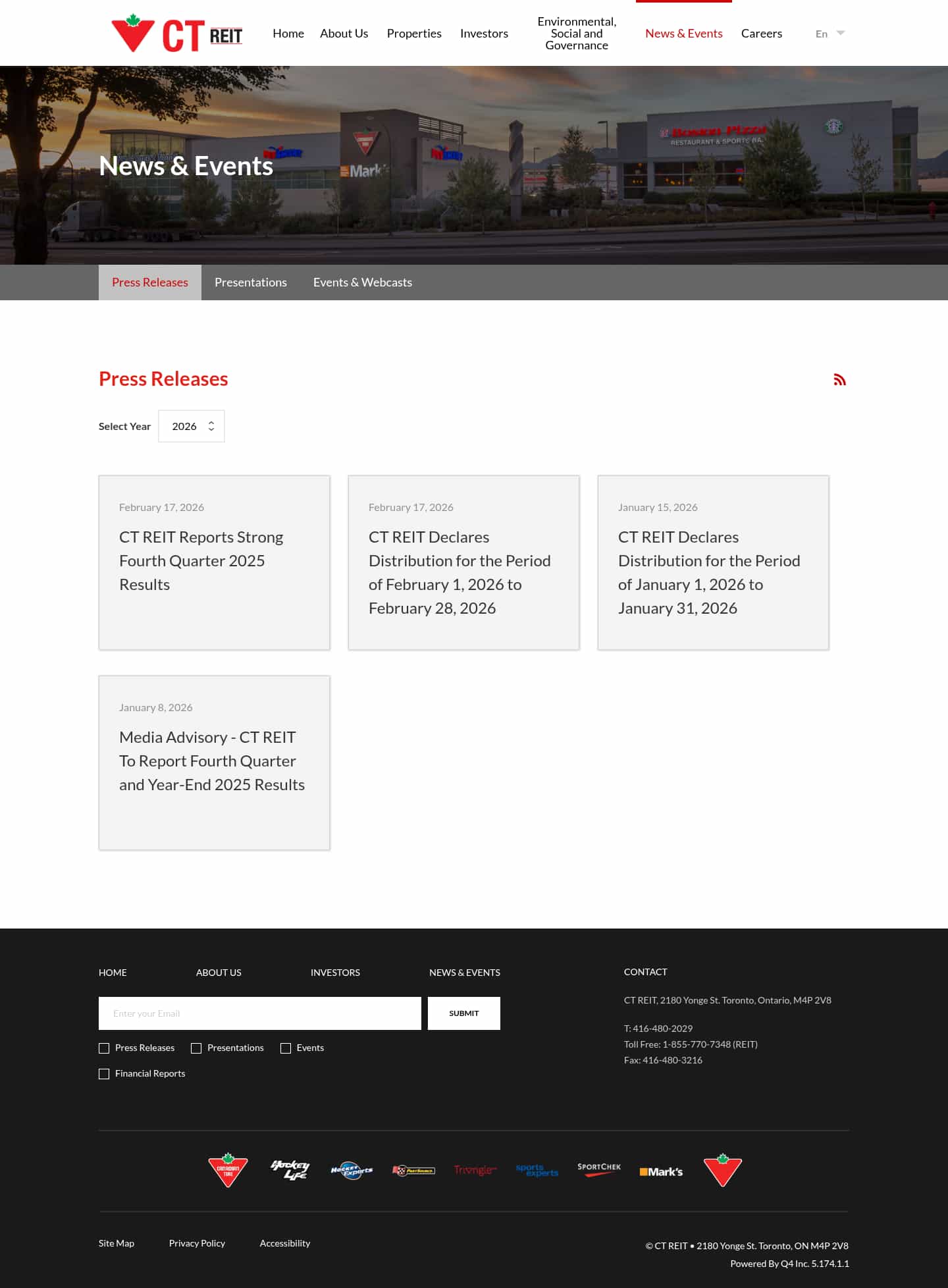
Task: Switch to the Events & Webcasts tab
Action: click(363, 282)
